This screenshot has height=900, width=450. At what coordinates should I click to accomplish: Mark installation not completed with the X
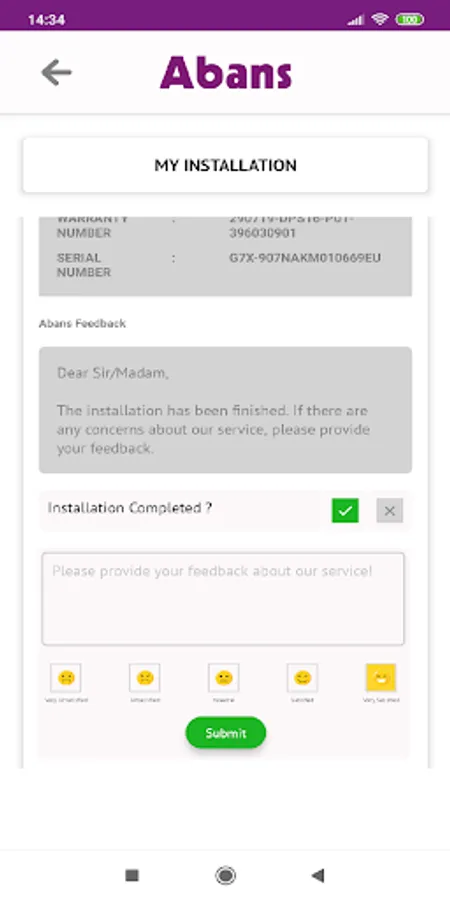(x=390, y=510)
